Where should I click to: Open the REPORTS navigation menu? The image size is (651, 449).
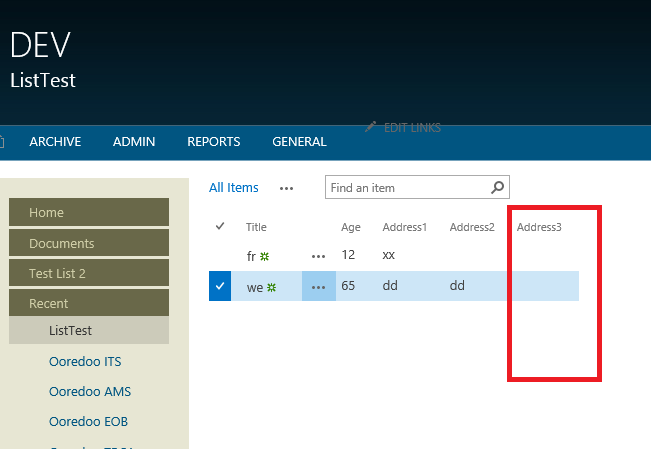214,142
